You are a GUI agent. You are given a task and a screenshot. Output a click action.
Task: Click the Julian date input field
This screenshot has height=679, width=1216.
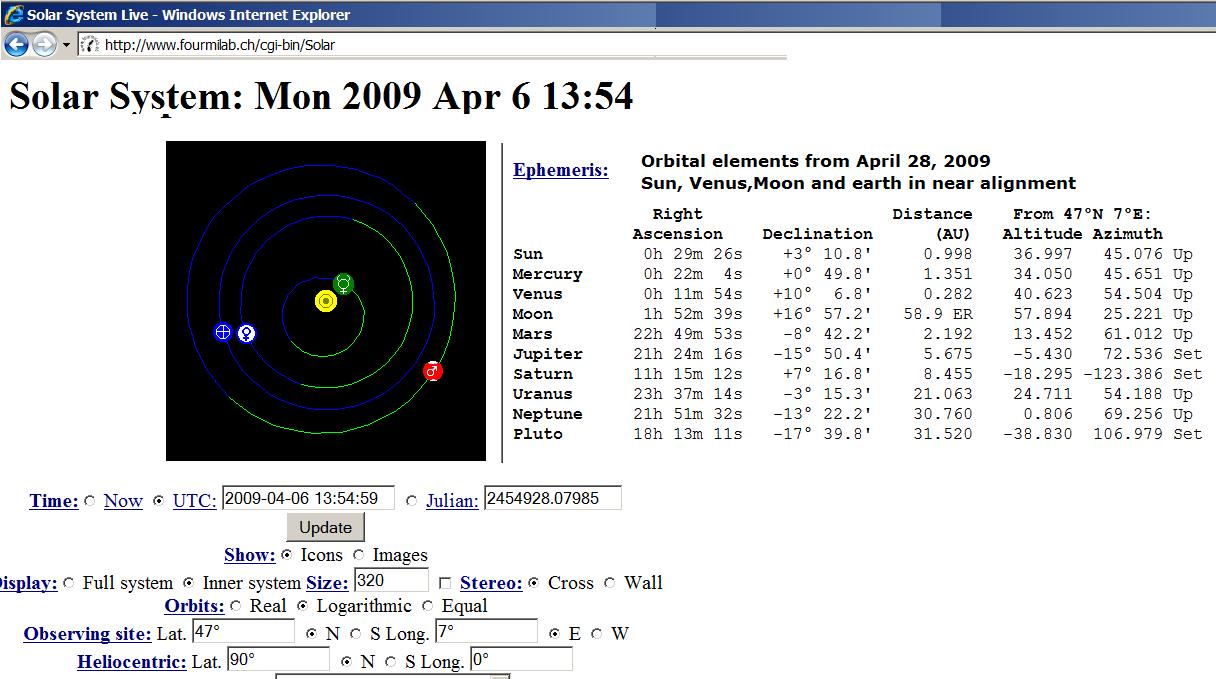(x=553, y=498)
